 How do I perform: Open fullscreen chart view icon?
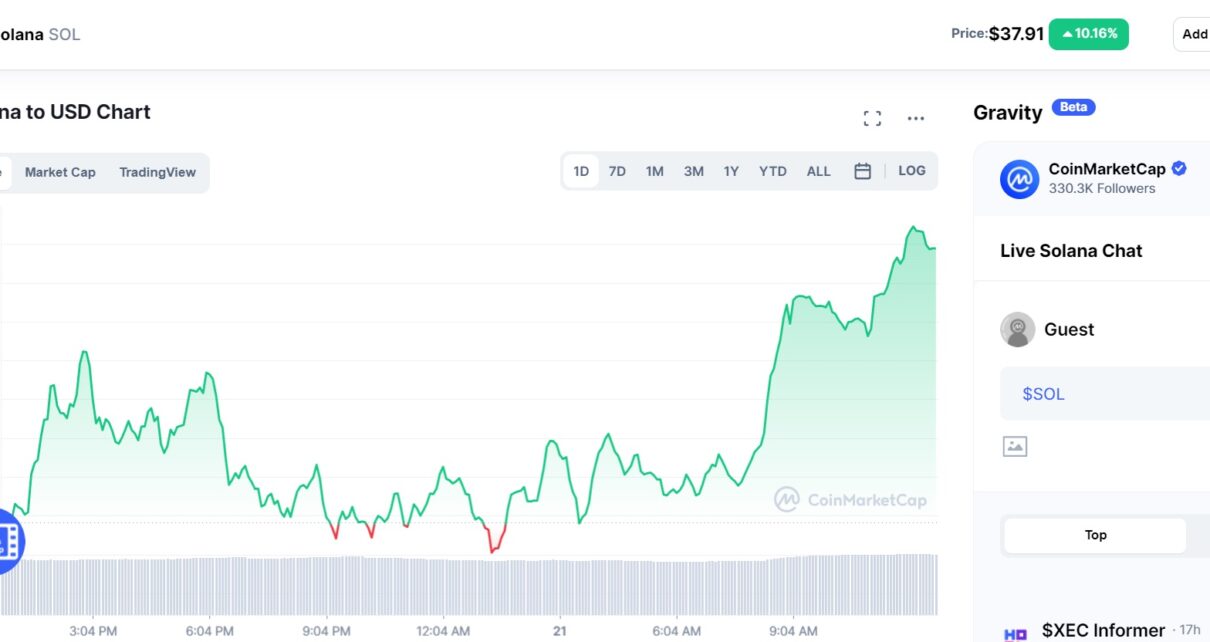point(872,119)
